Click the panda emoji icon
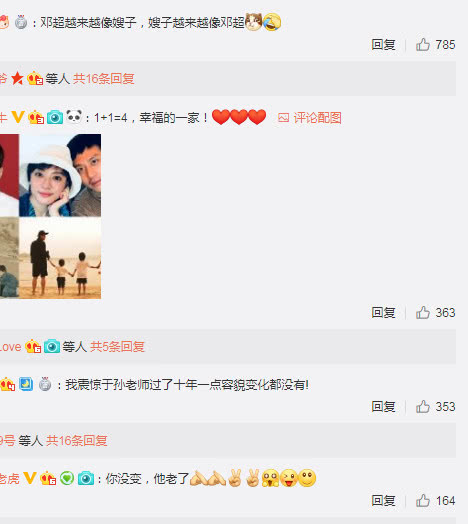The image size is (468, 524). [x=74, y=117]
